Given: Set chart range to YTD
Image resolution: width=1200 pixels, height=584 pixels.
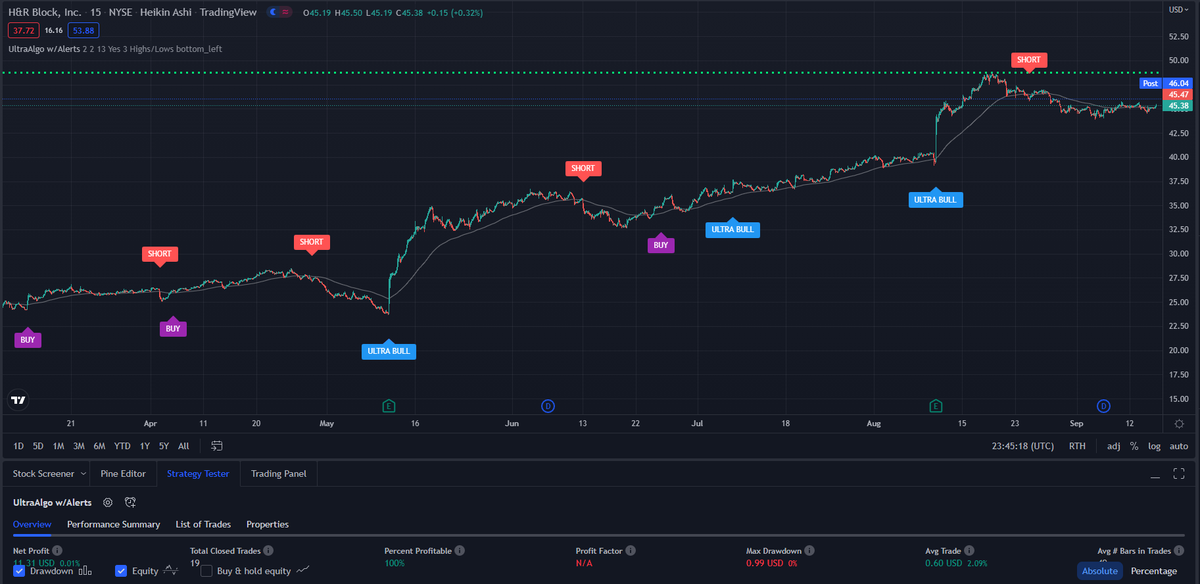Looking at the screenshot, I should 123,446.
